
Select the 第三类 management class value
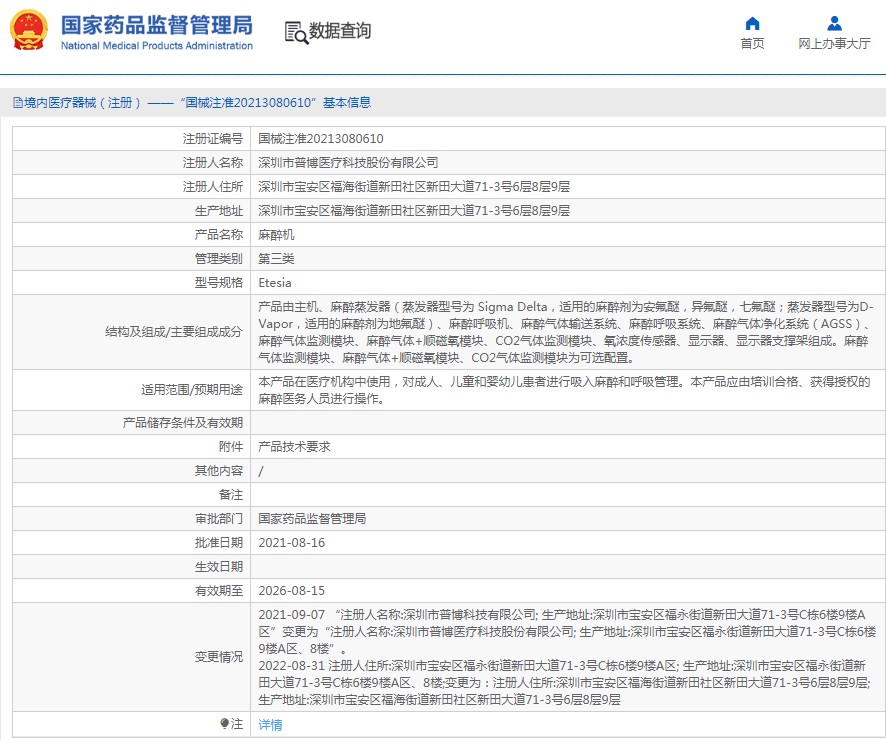[x=276, y=259]
